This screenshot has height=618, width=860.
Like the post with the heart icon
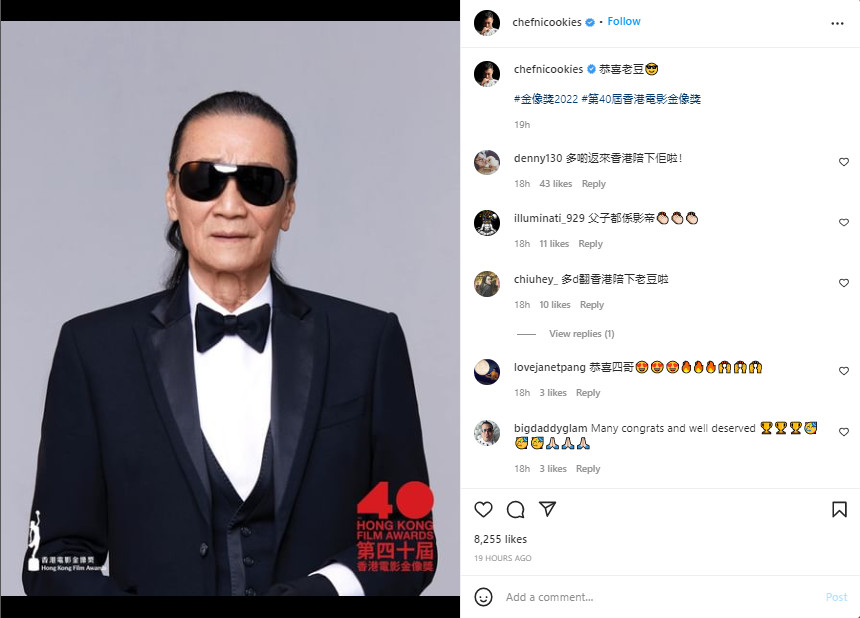point(483,509)
